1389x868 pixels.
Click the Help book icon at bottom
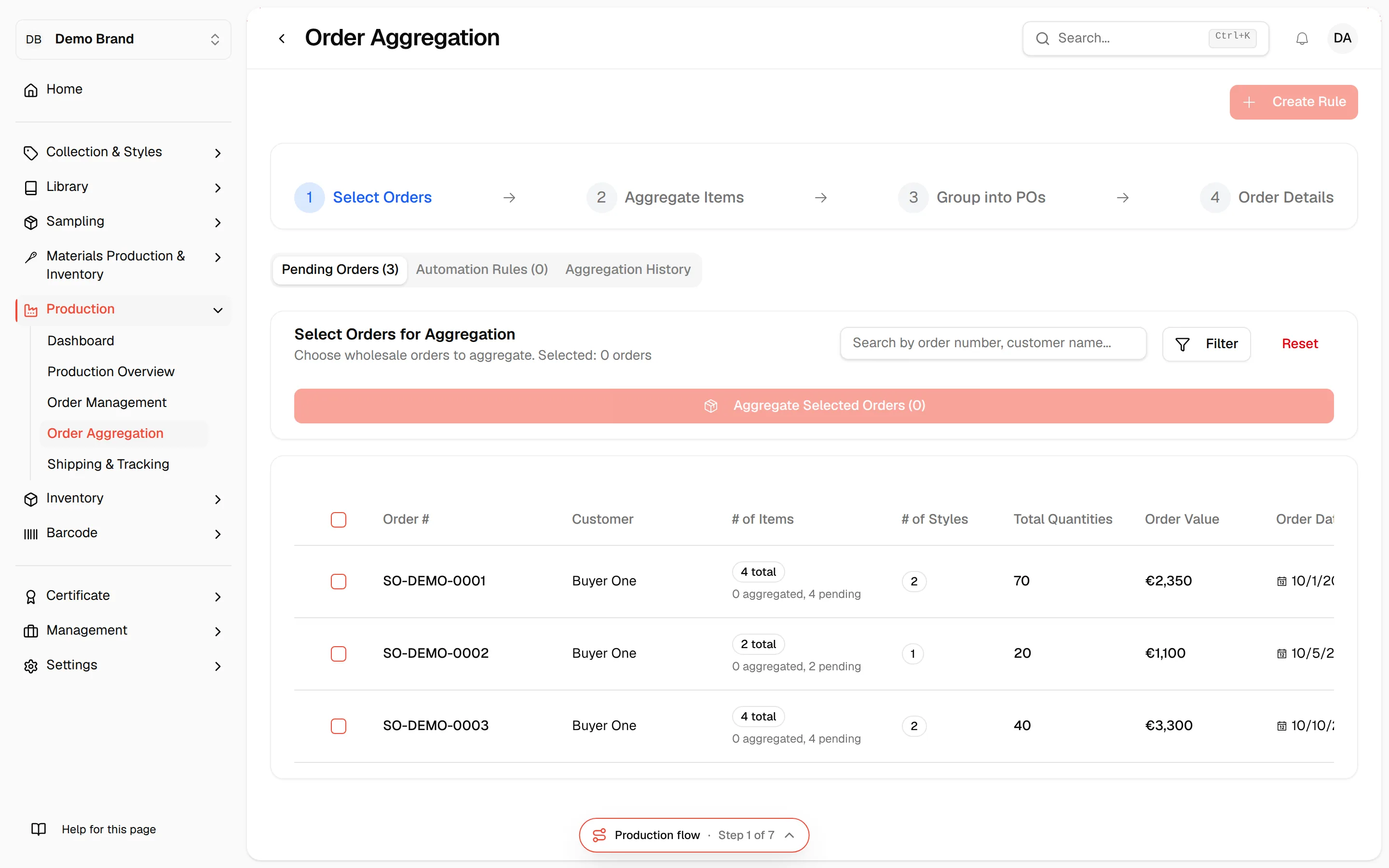coord(39,829)
